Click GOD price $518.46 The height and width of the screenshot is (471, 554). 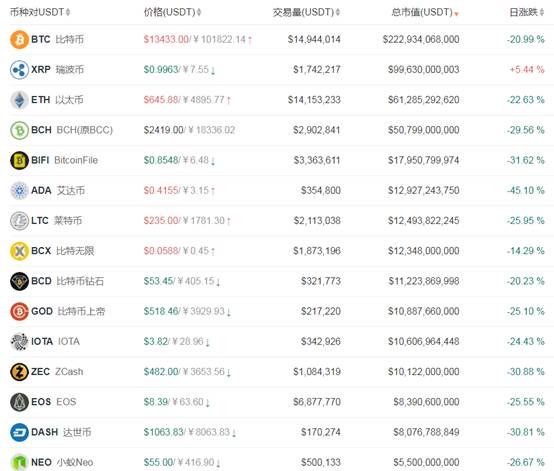[x=161, y=311]
